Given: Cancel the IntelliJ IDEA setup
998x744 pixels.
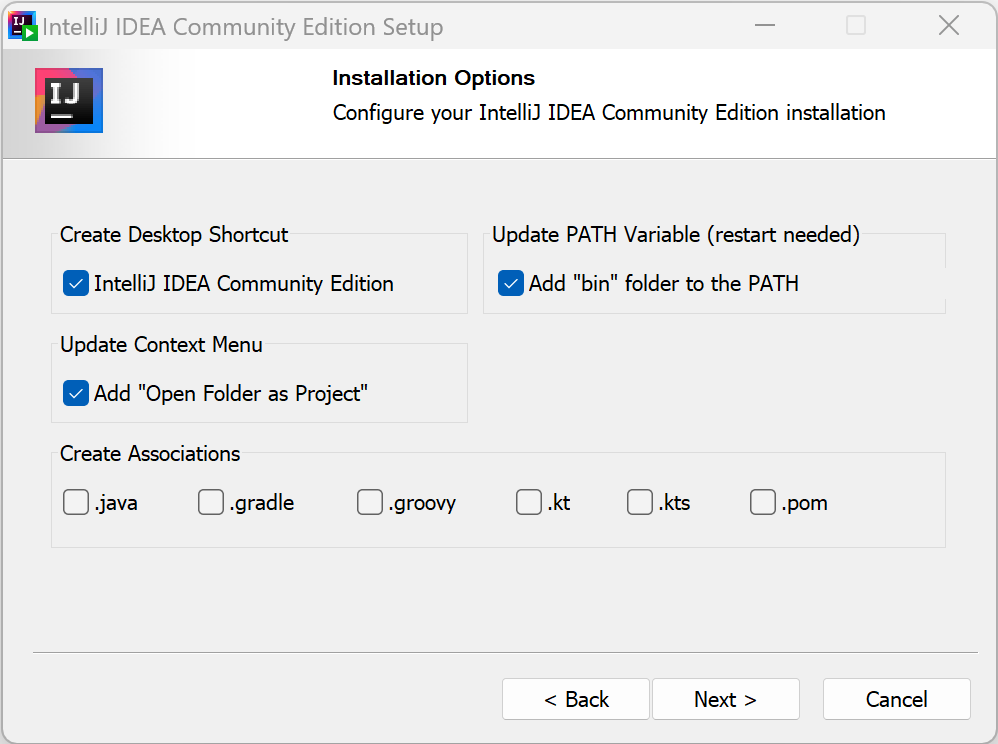Looking at the screenshot, I should [896, 699].
